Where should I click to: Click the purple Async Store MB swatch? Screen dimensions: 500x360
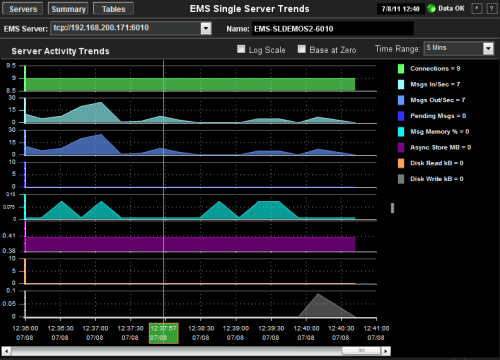pos(401,147)
